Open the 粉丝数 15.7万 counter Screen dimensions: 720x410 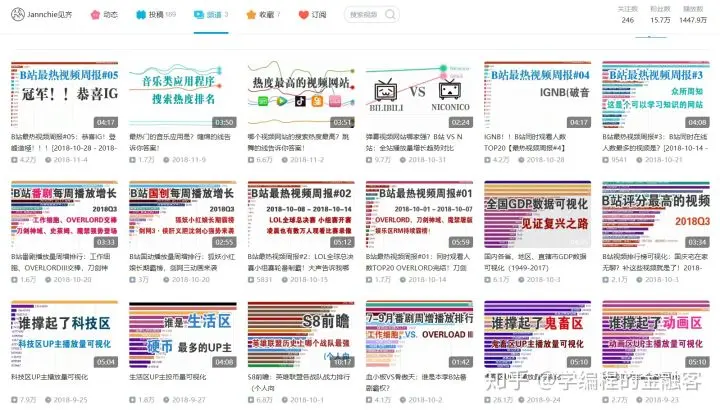click(x=660, y=15)
